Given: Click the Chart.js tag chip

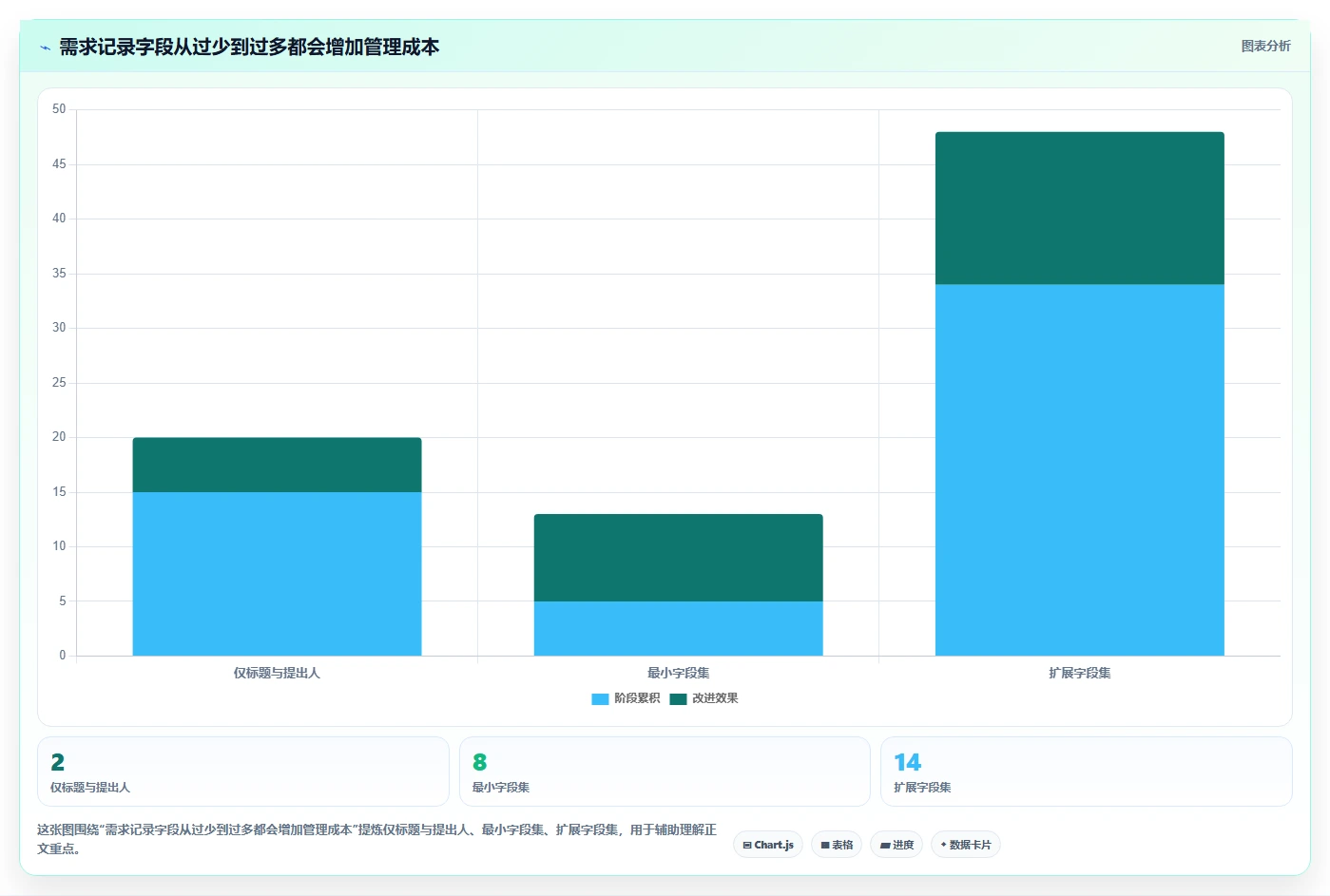Looking at the screenshot, I should (x=768, y=845).
